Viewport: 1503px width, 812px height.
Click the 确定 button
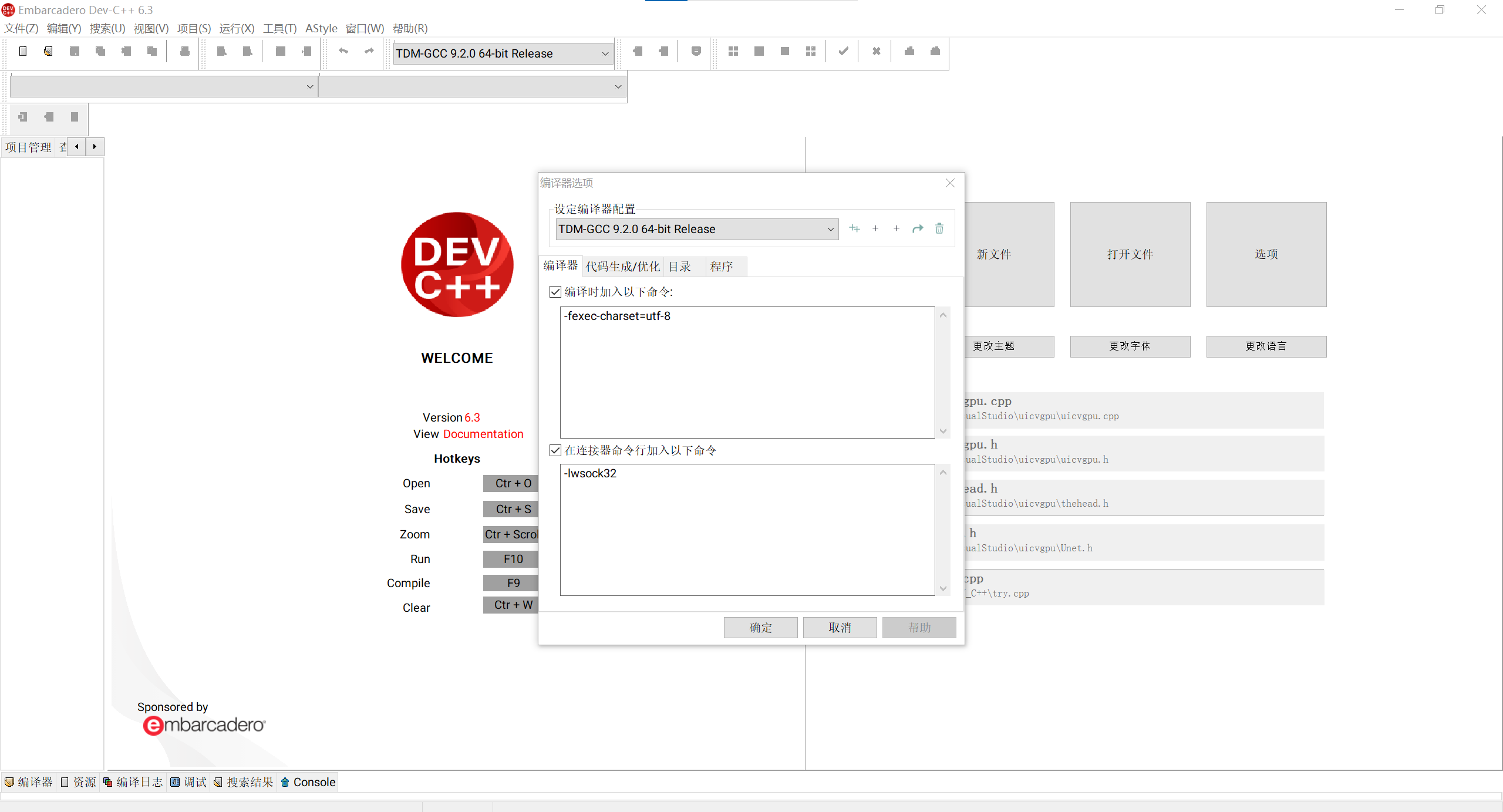tap(760, 628)
